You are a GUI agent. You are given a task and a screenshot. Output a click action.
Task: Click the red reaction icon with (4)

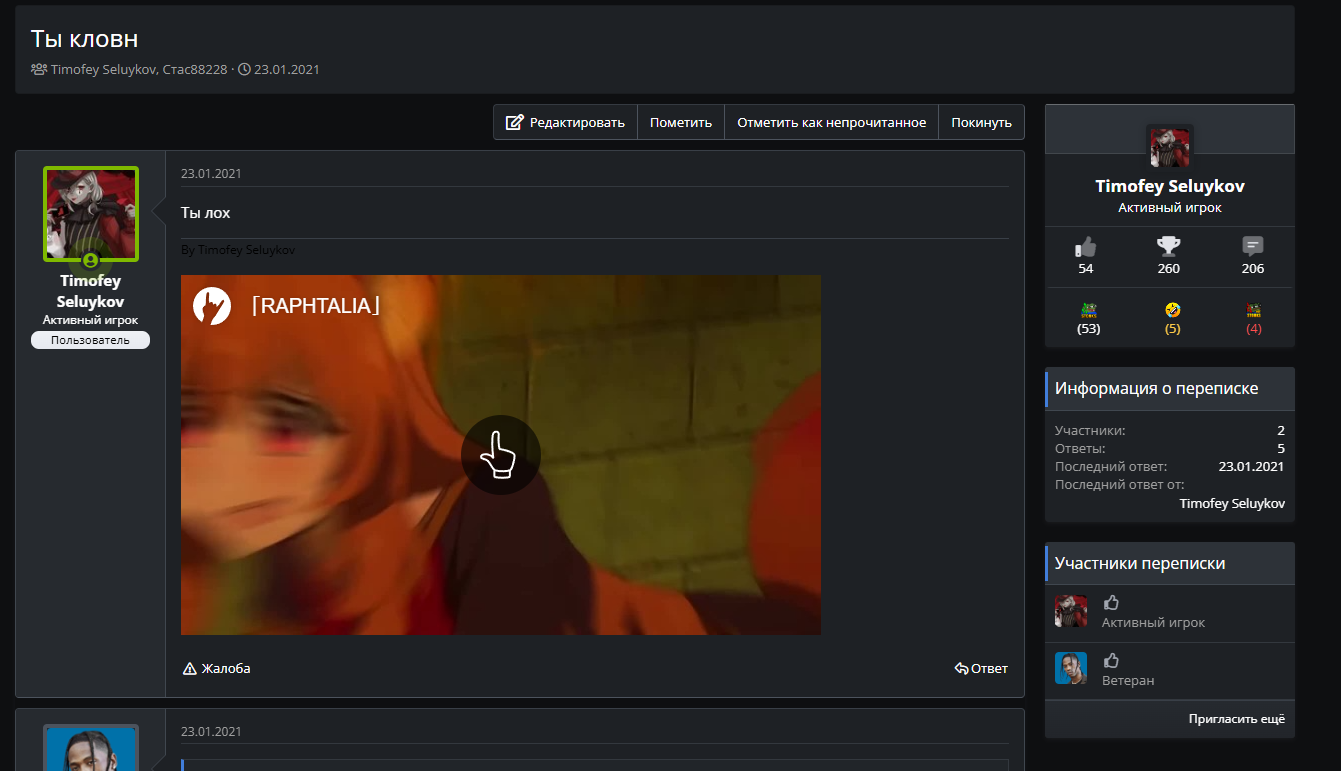click(x=1254, y=311)
